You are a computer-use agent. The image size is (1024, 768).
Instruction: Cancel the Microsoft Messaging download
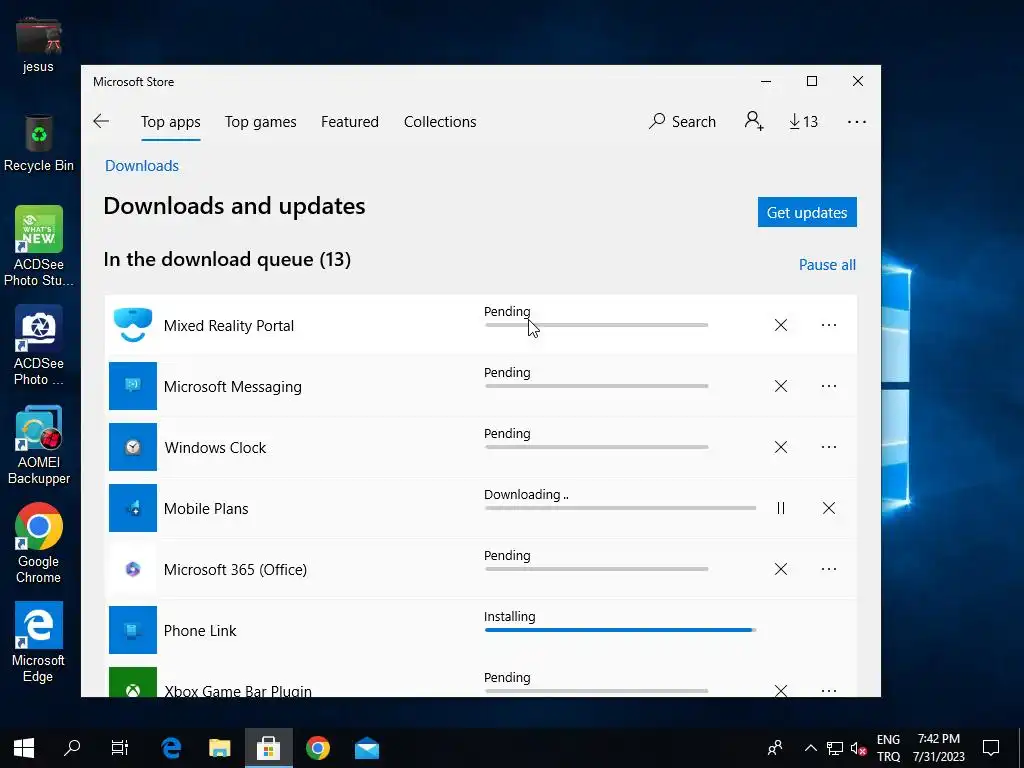(780, 386)
